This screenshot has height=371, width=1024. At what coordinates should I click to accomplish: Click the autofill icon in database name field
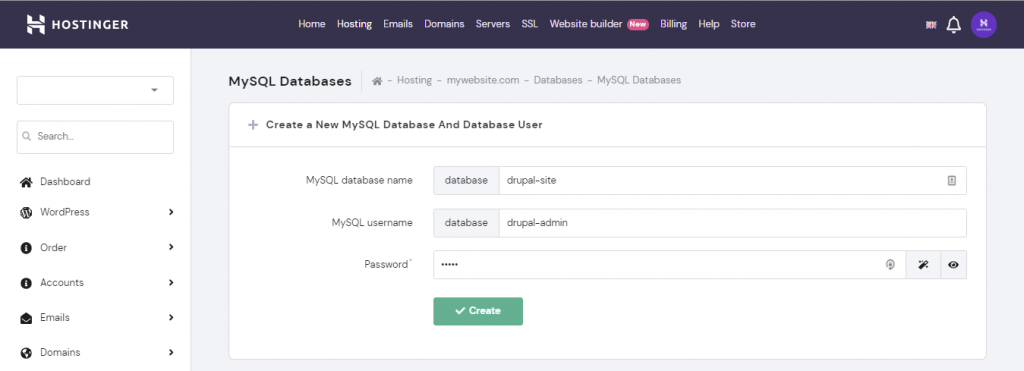(952, 181)
